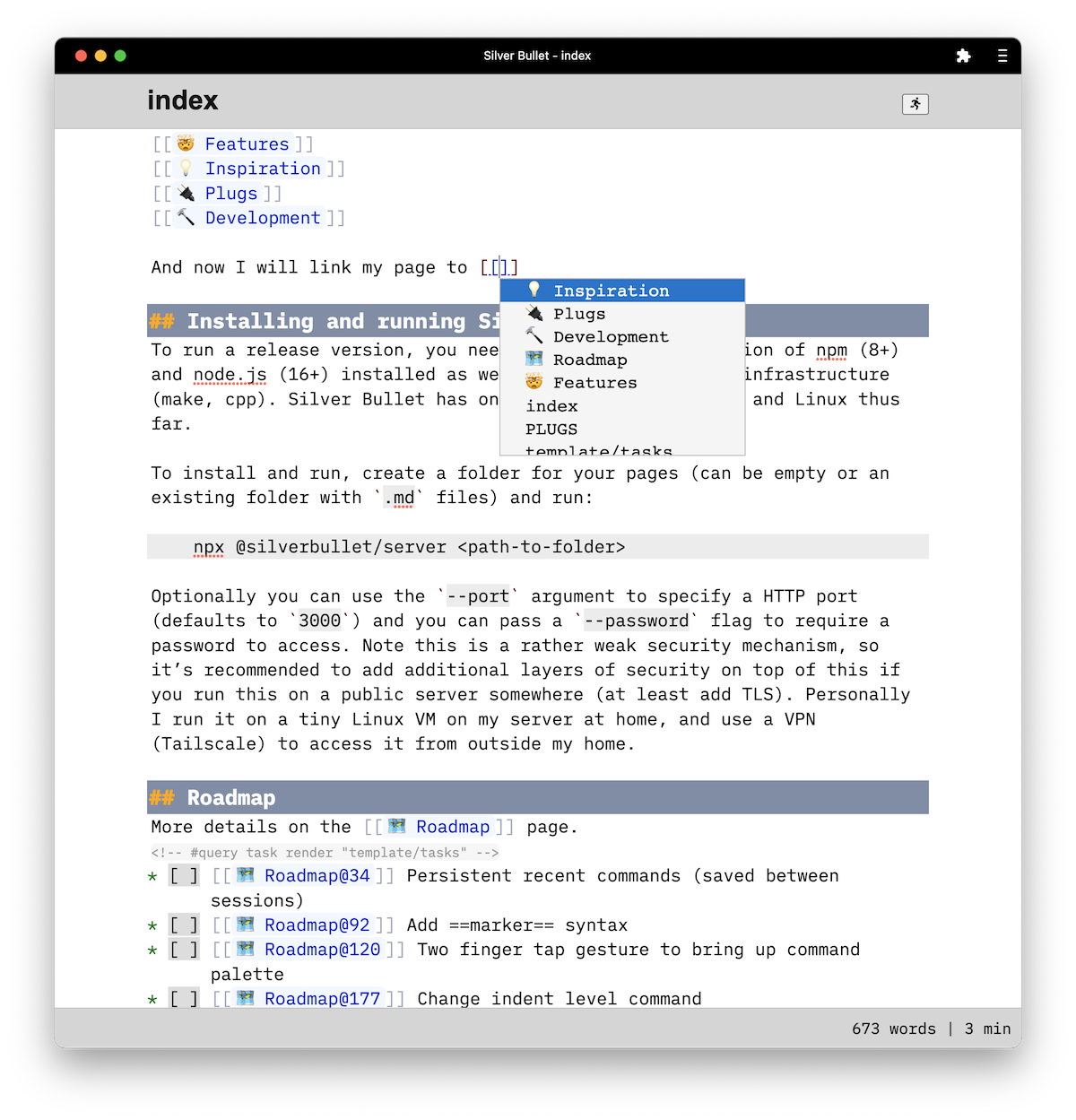Image resolution: width=1076 pixels, height=1120 pixels.
Task: Click the index page title field
Action: pyautogui.click(x=183, y=100)
